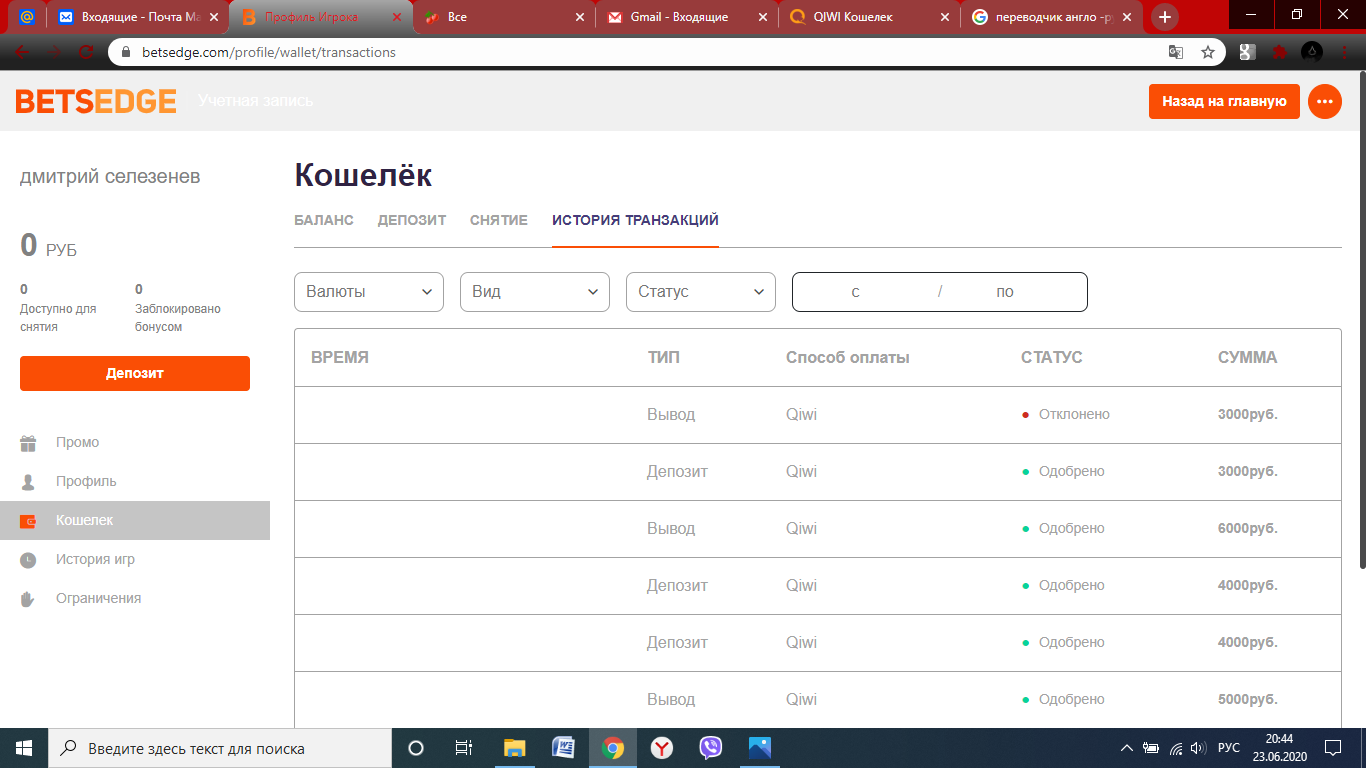1366x768 pixels.
Task: Open Viber from the taskbar
Action: point(711,747)
